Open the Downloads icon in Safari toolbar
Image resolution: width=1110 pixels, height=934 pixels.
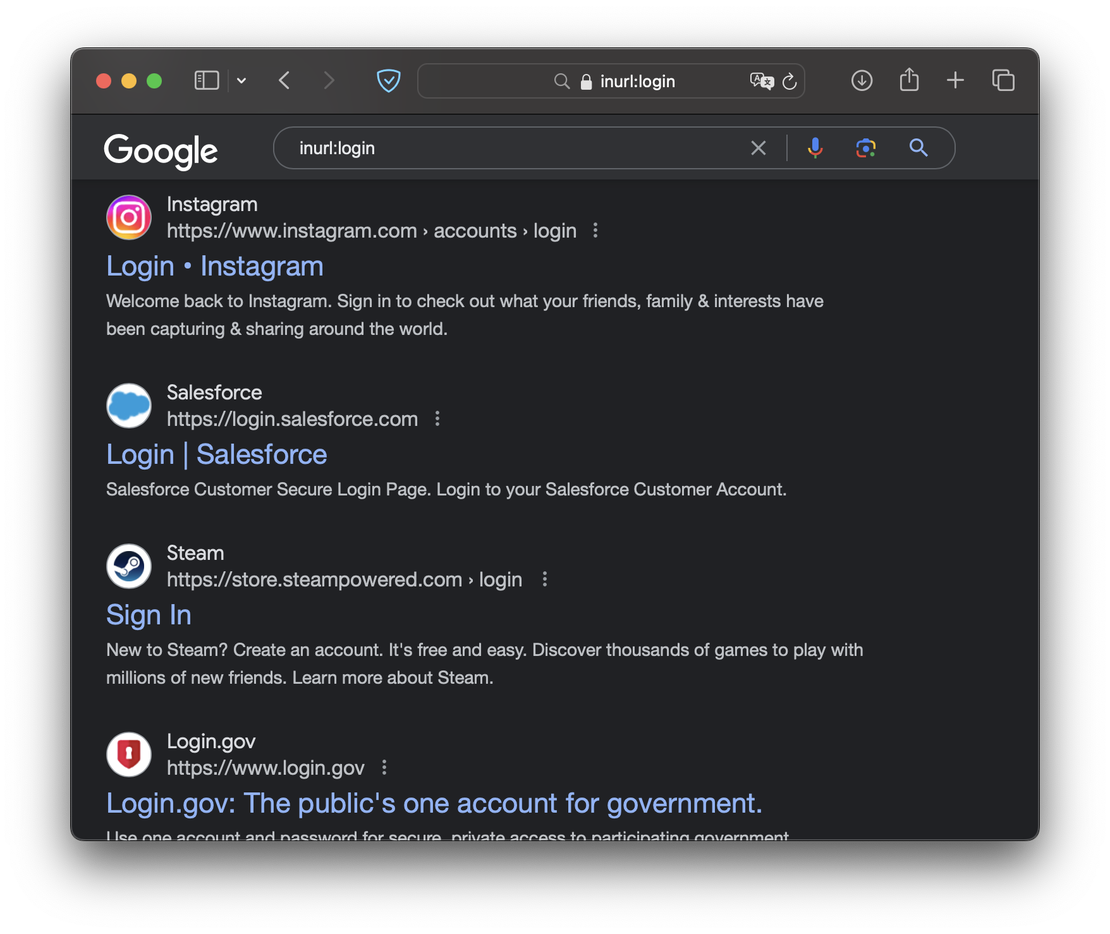coord(861,80)
